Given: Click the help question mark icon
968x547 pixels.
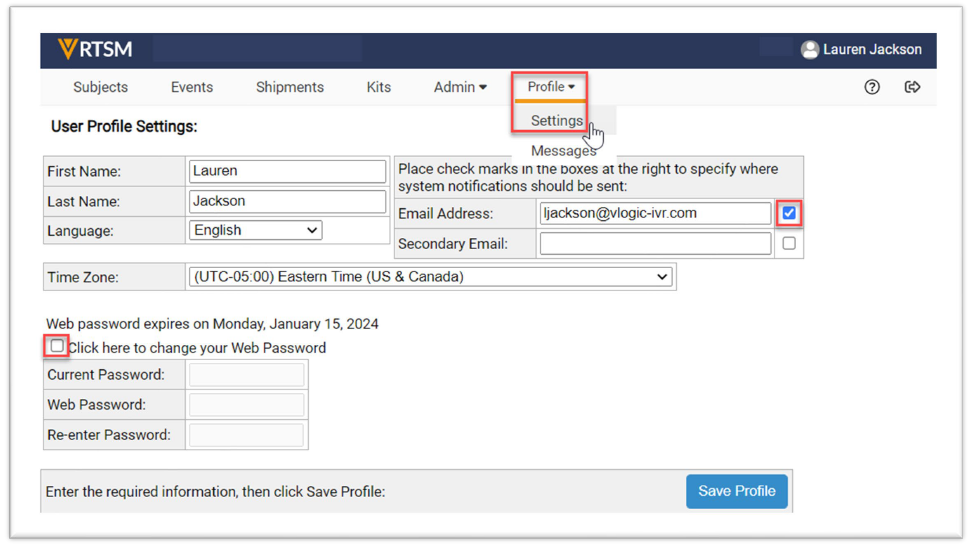Looking at the screenshot, I should (872, 87).
